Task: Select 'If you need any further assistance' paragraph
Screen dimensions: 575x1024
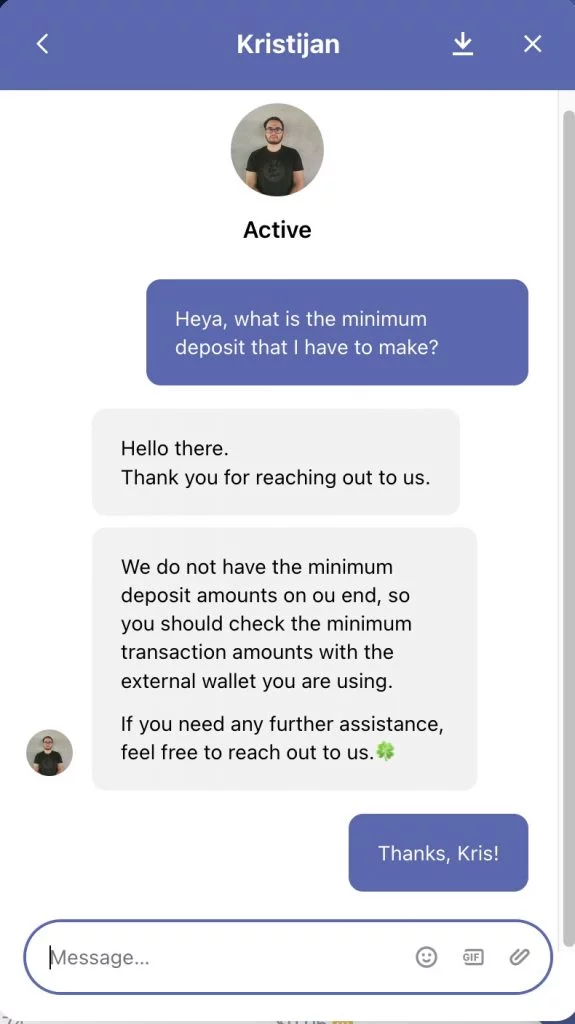Action: pyautogui.click(x=282, y=738)
